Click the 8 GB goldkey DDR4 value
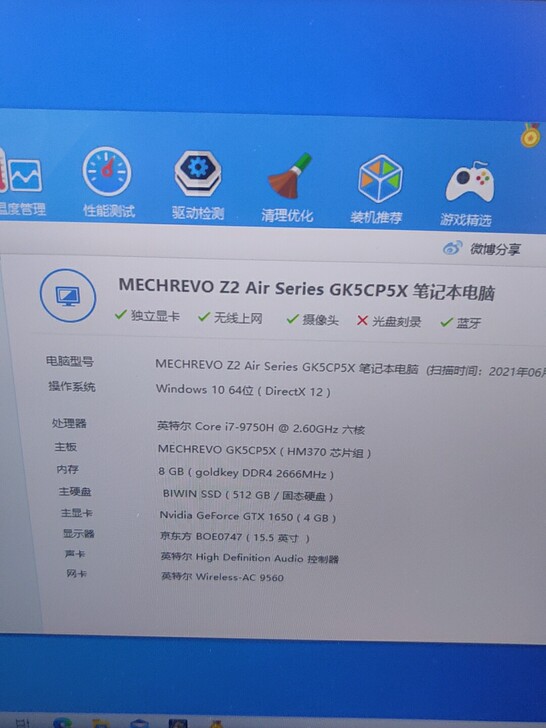Screen dimensions: 546x728 pos(246,473)
